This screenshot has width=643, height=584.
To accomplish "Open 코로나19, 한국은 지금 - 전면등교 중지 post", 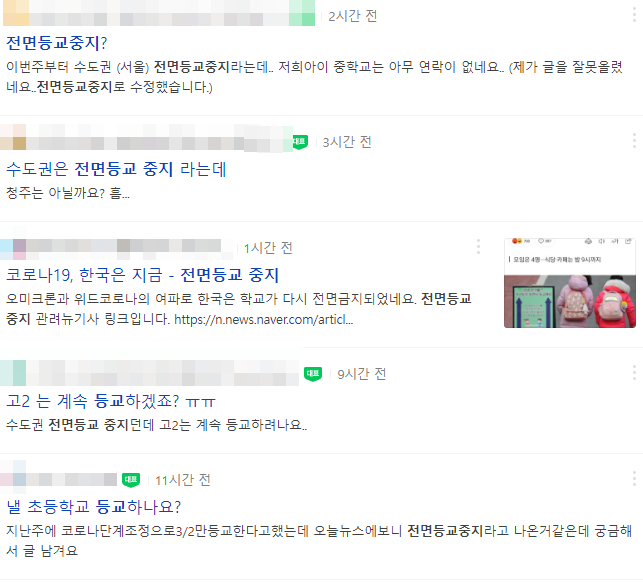I will pyautogui.click(x=142, y=275).
